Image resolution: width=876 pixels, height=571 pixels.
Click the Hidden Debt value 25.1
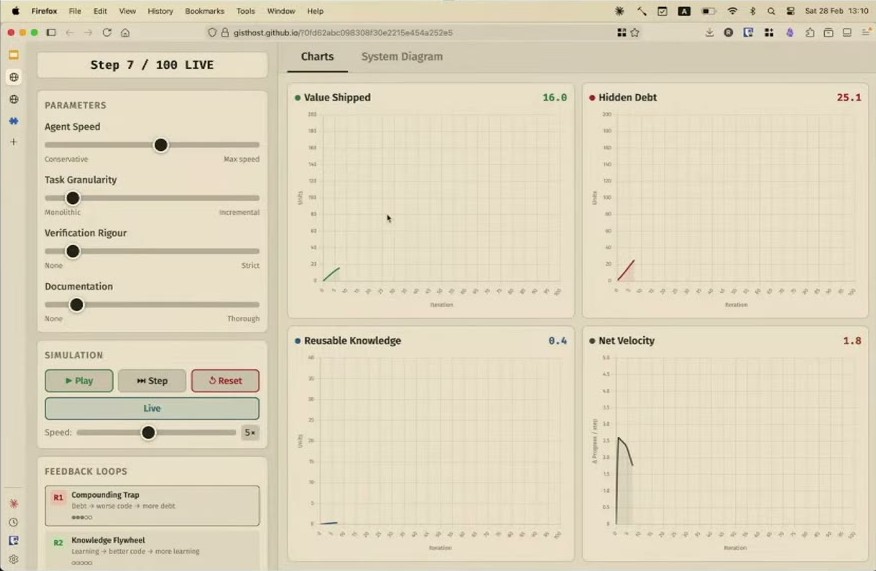[x=849, y=97]
